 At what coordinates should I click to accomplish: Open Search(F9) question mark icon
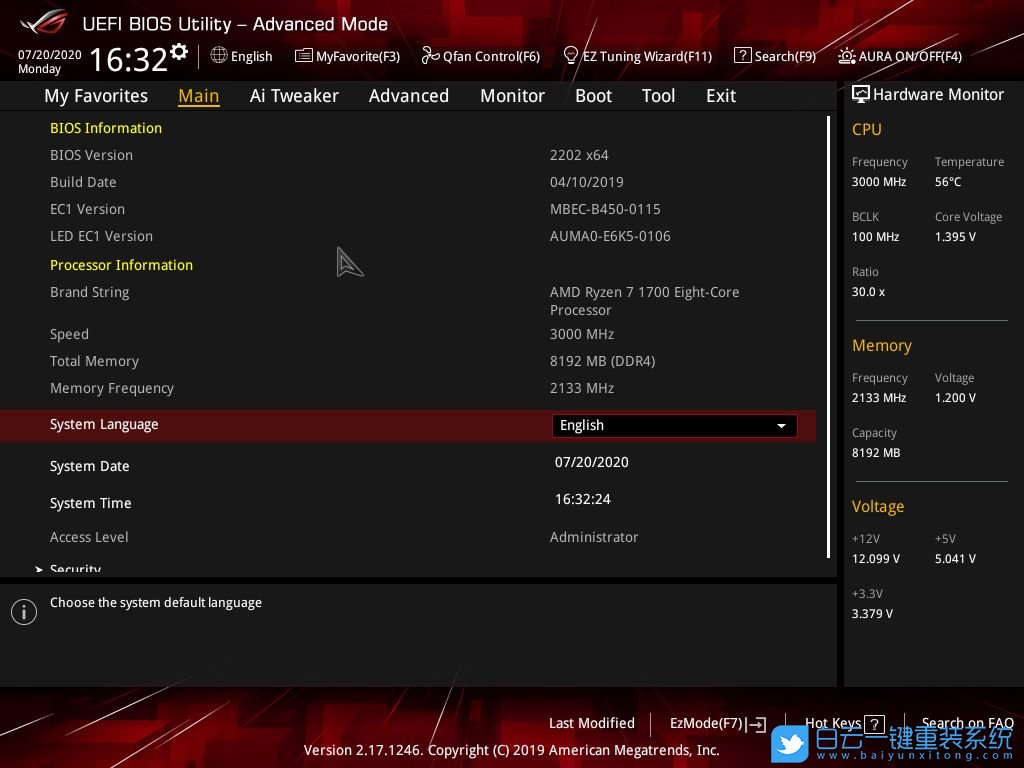click(x=742, y=56)
